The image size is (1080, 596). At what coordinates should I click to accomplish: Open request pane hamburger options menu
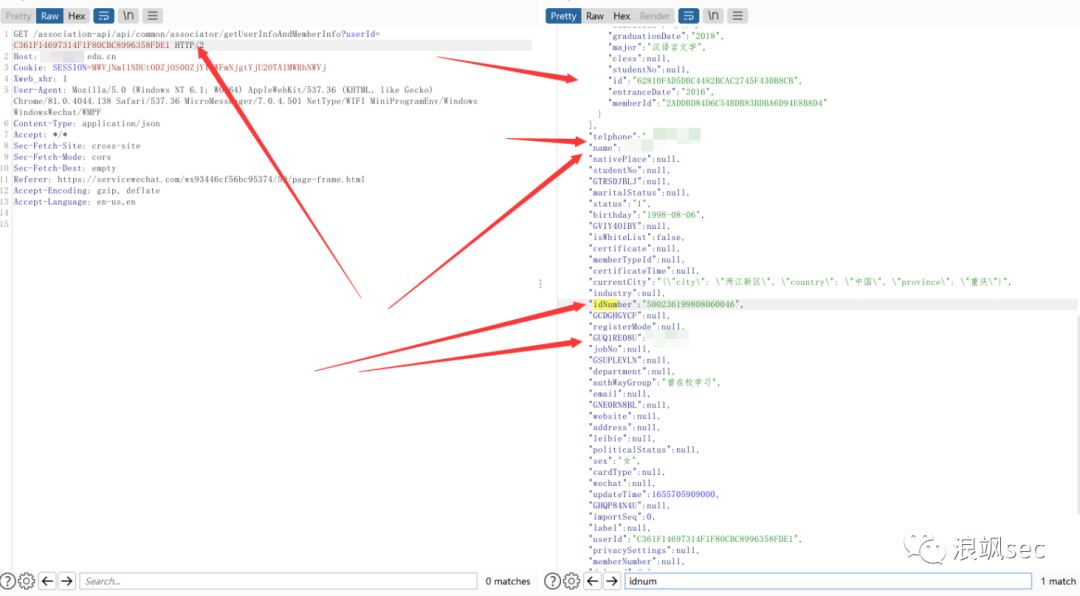pyautogui.click(x=152, y=15)
